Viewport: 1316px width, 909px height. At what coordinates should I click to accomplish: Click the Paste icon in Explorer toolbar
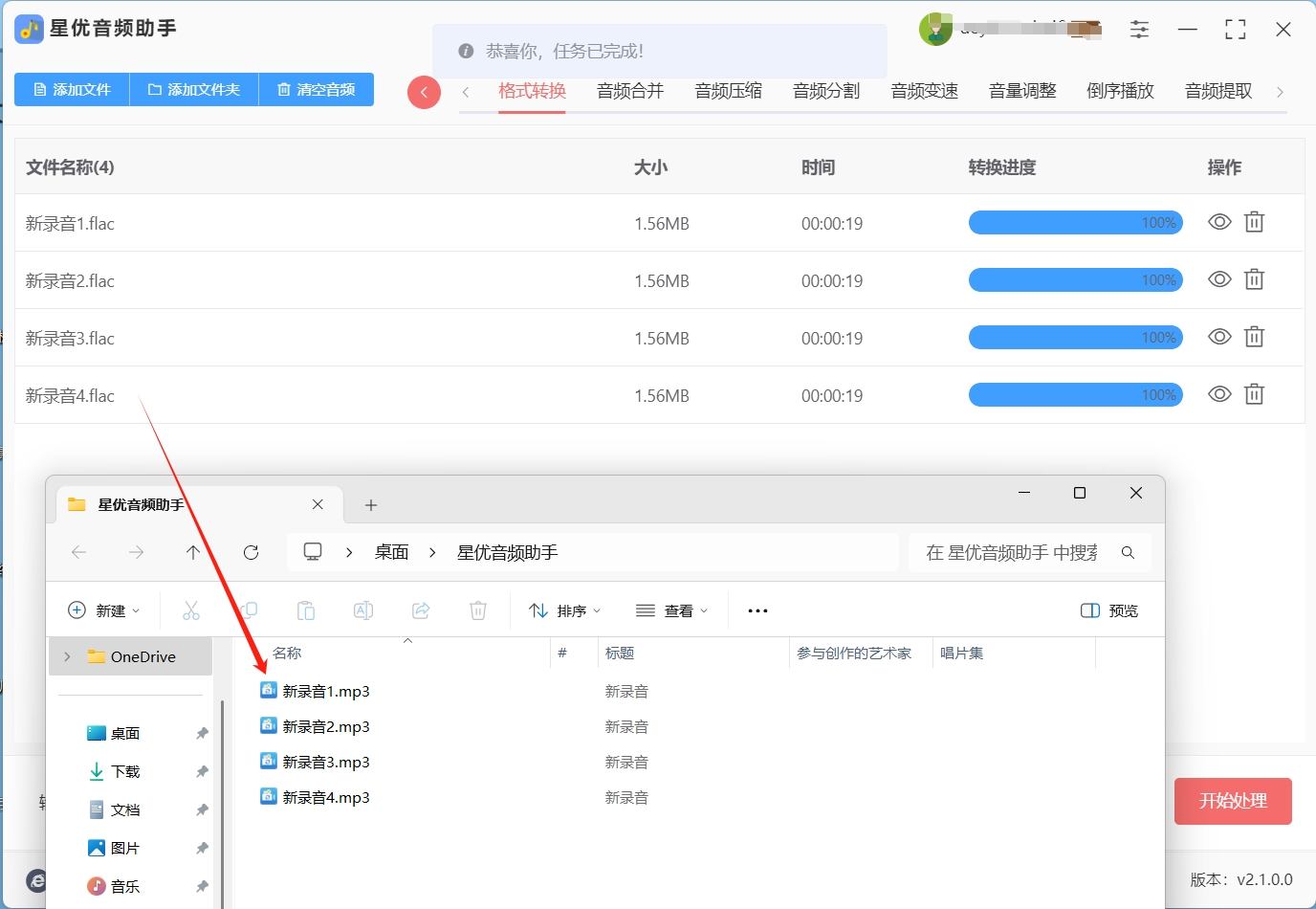(x=306, y=610)
